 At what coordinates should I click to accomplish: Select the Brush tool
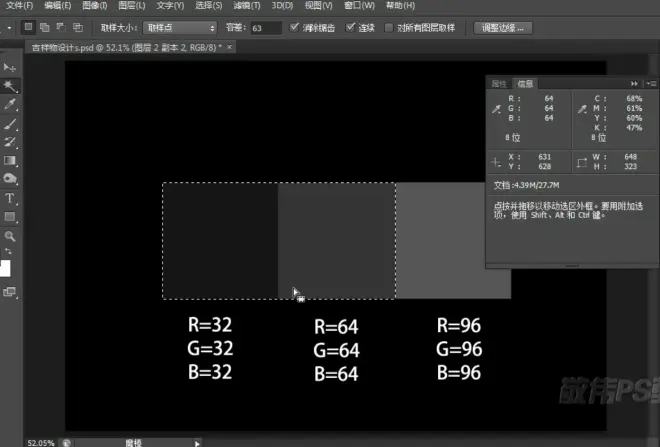click(x=10, y=123)
